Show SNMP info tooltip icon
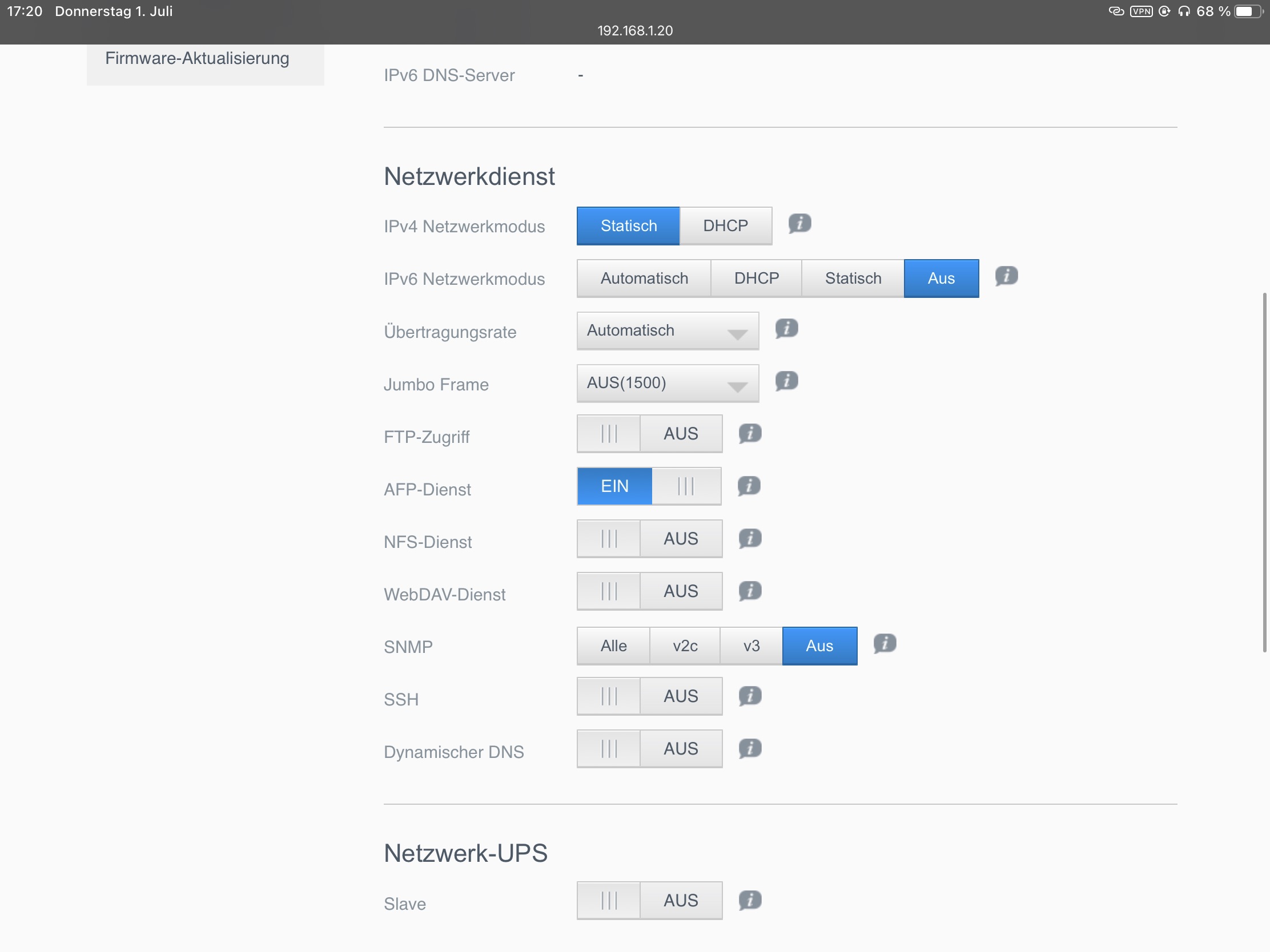The image size is (1270, 952). click(x=884, y=644)
